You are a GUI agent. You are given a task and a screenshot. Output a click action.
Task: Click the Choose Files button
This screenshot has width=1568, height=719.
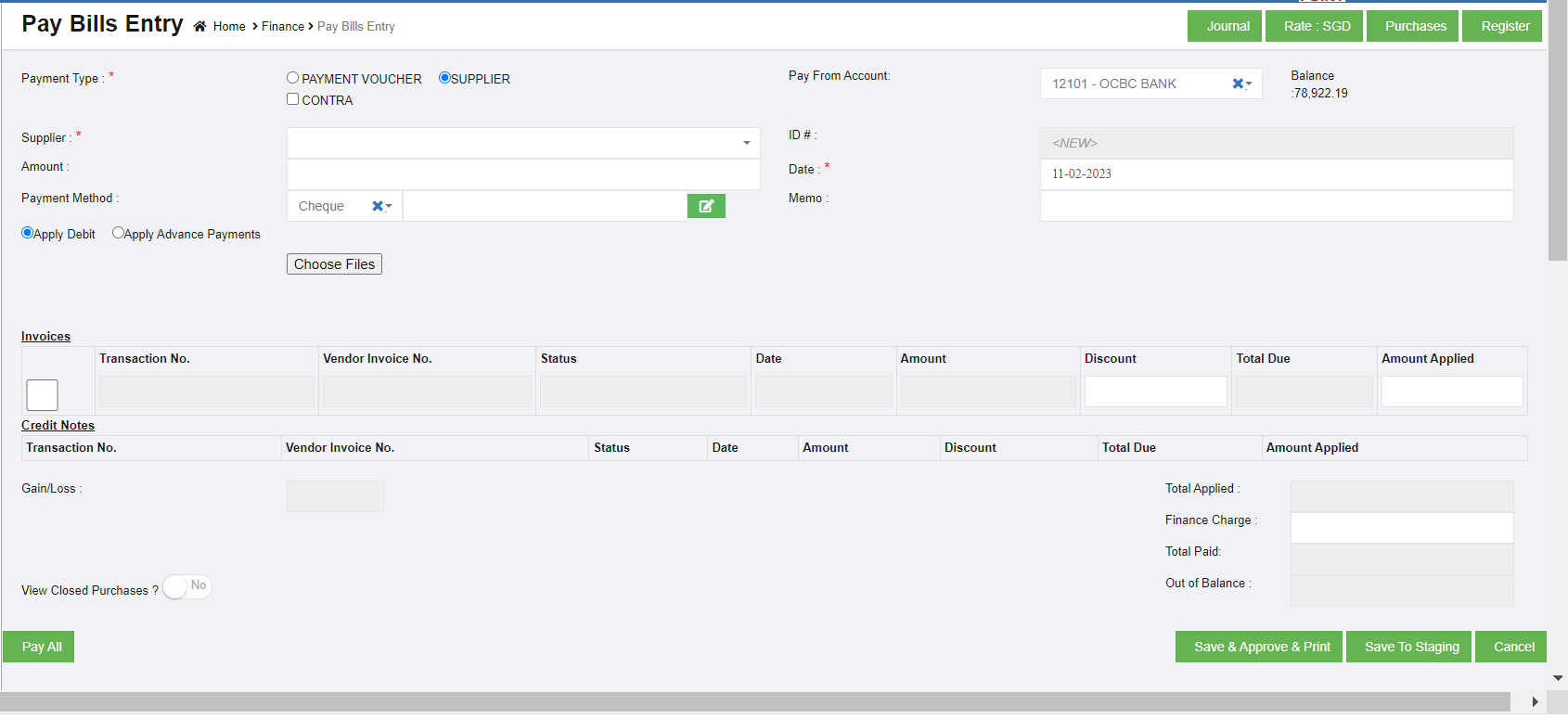334,264
